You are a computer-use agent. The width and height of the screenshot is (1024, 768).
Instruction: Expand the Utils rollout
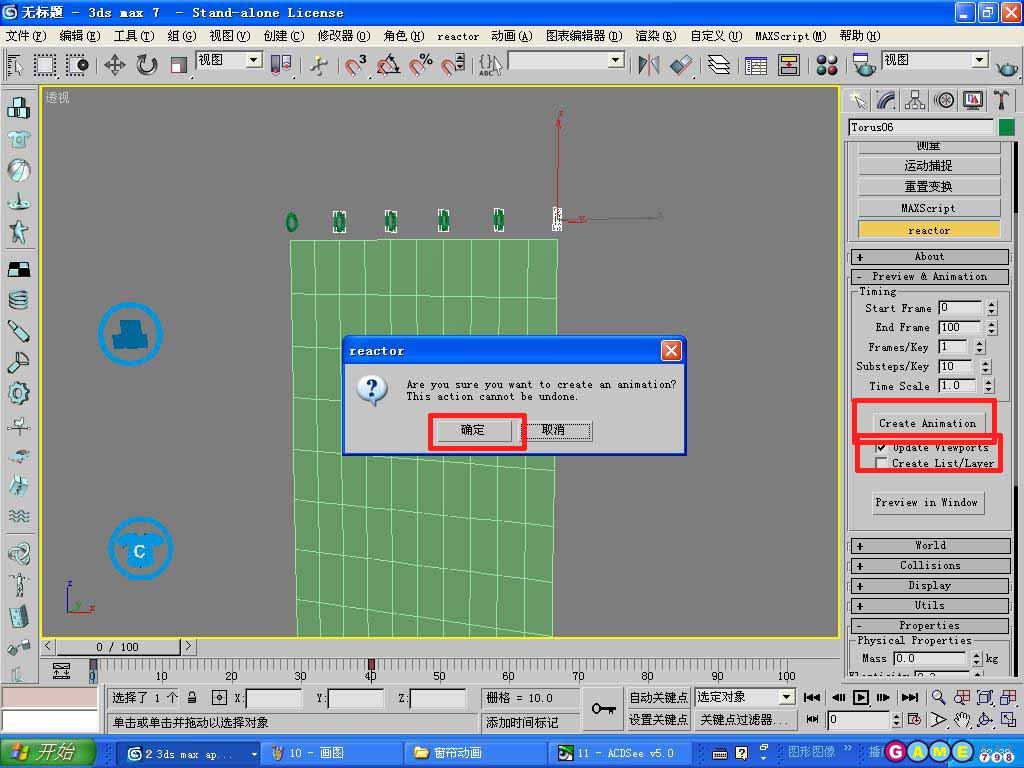click(x=930, y=605)
